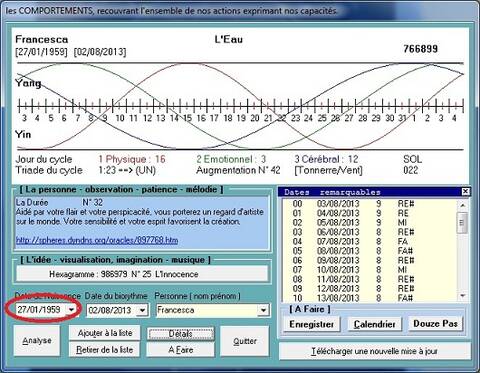Click day 22 on the biorhythm axis
The image size is (480, 373).
click(x=282, y=118)
